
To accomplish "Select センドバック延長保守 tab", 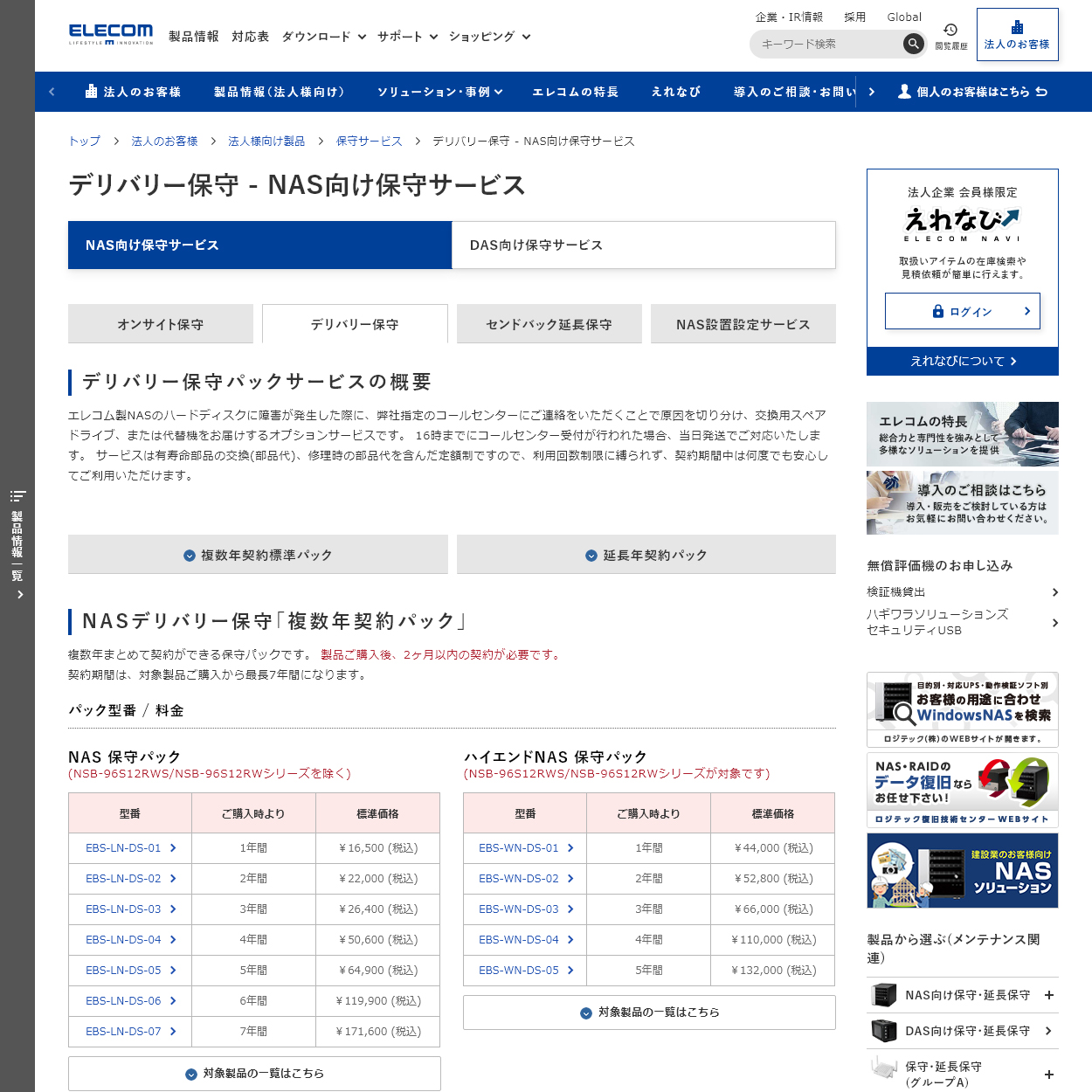I will [549, 324].
